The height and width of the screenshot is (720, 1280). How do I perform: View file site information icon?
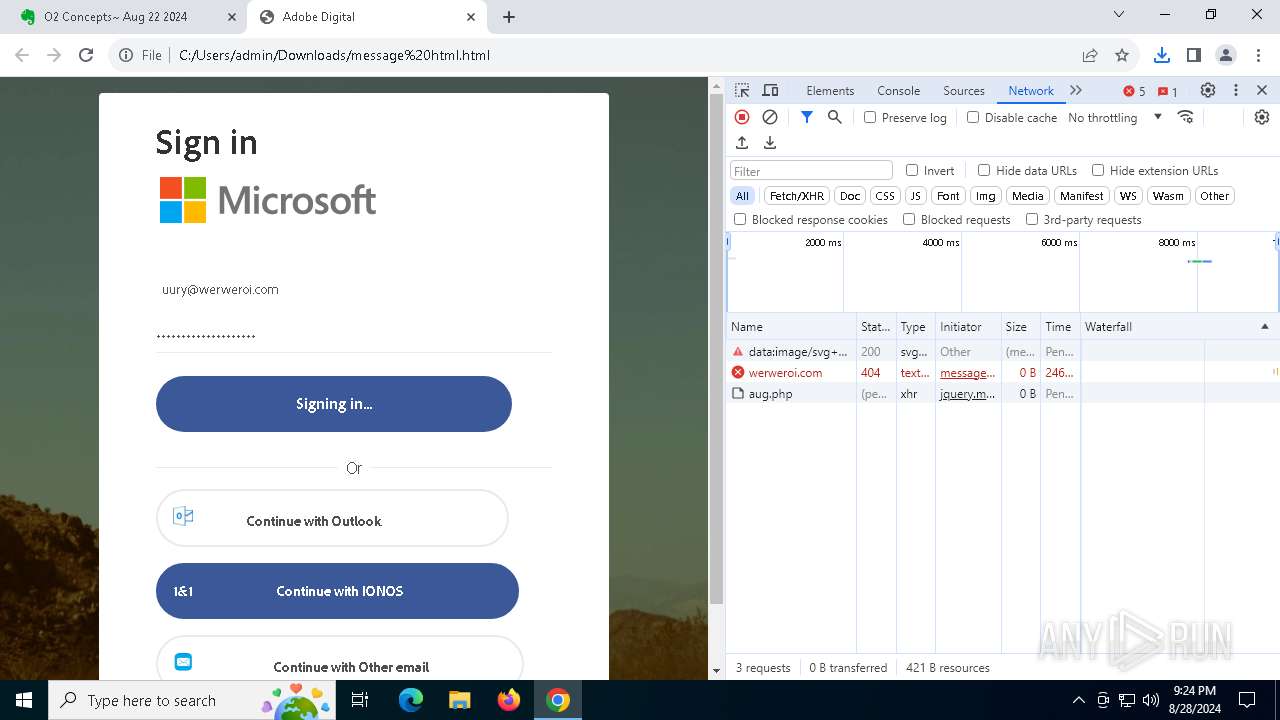pyautogui.click(x=126, y=55)
